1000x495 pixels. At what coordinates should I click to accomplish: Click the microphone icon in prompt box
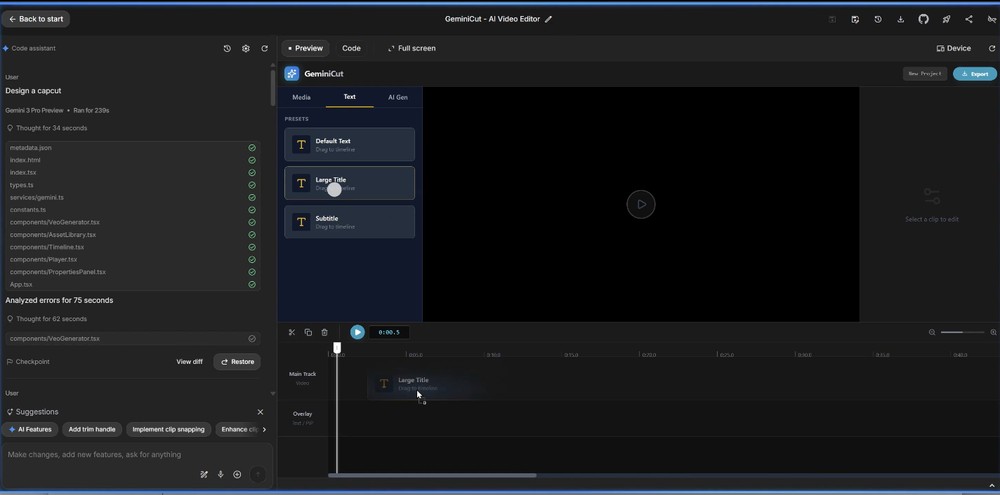click(x=220, y=475)
